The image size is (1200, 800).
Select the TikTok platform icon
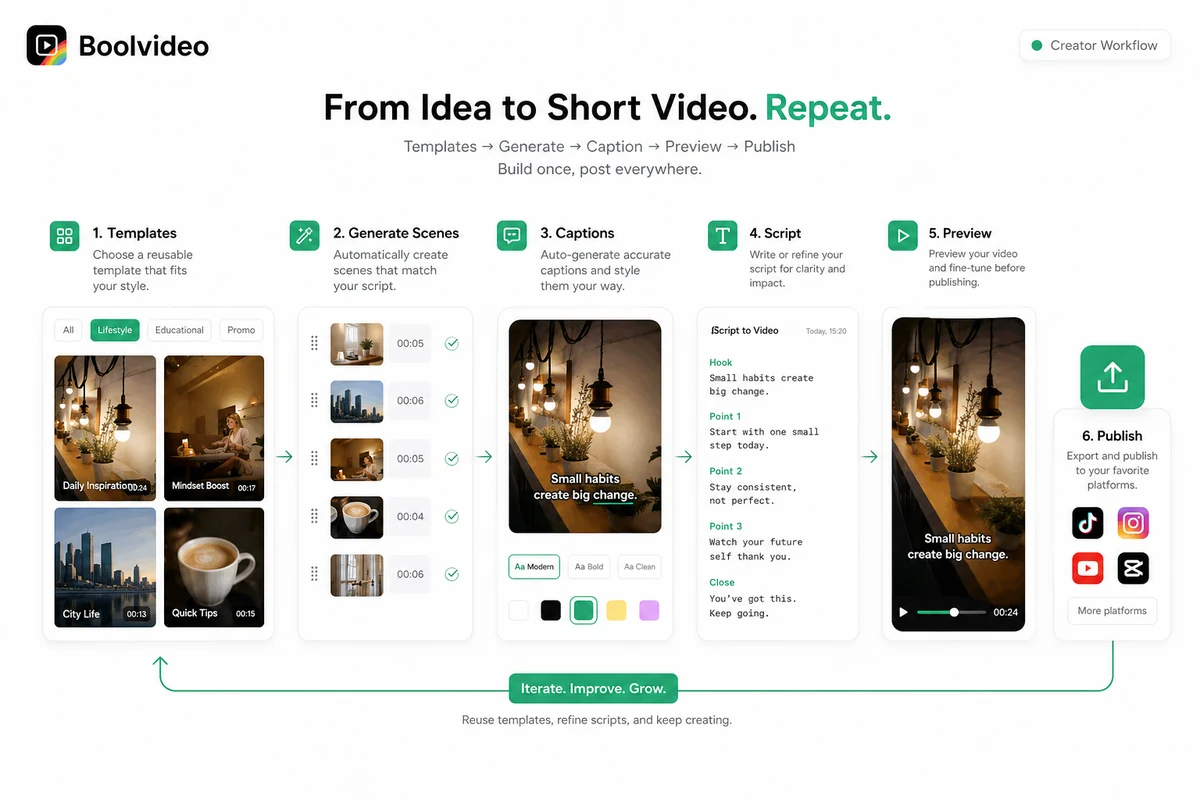(x=1088, y=522)
